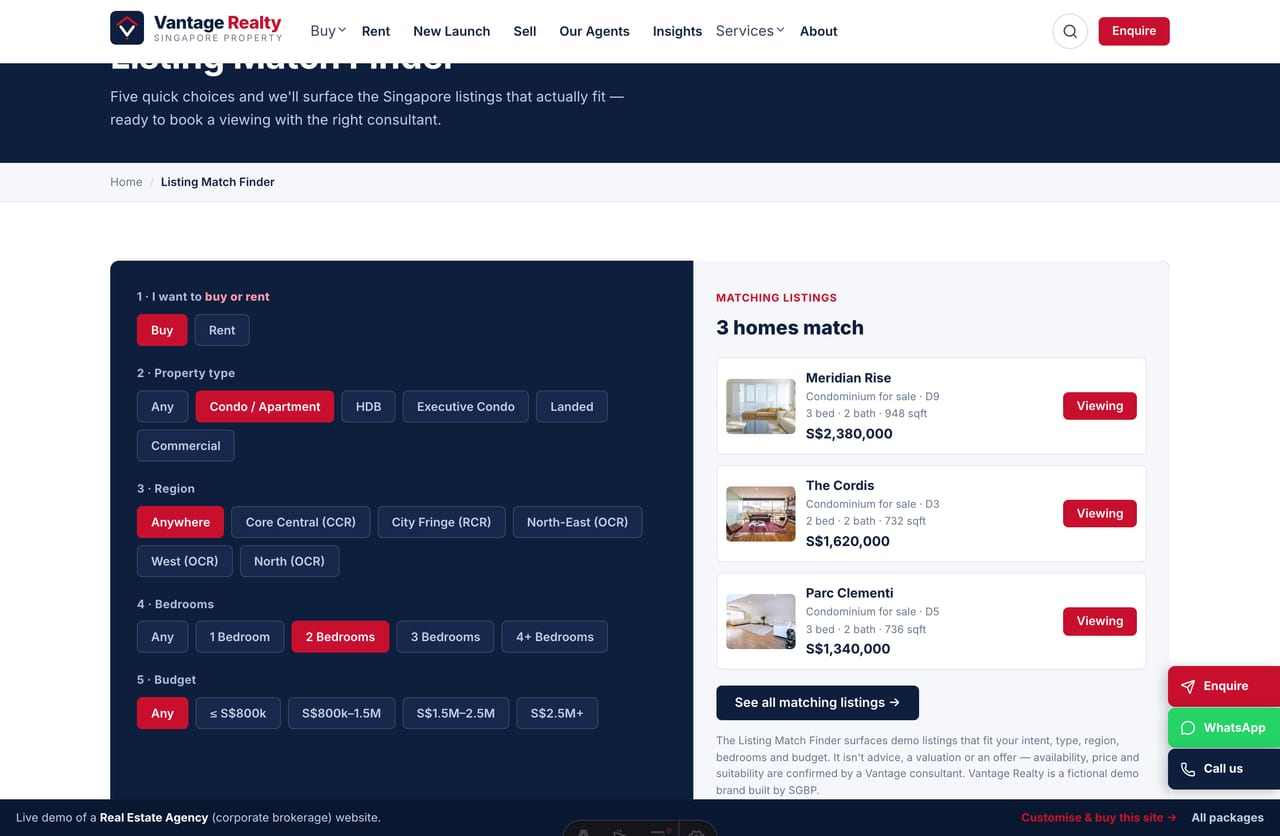Book Viewing for The Cordis
The image size is (1280, 836).
pos(1100,513)
